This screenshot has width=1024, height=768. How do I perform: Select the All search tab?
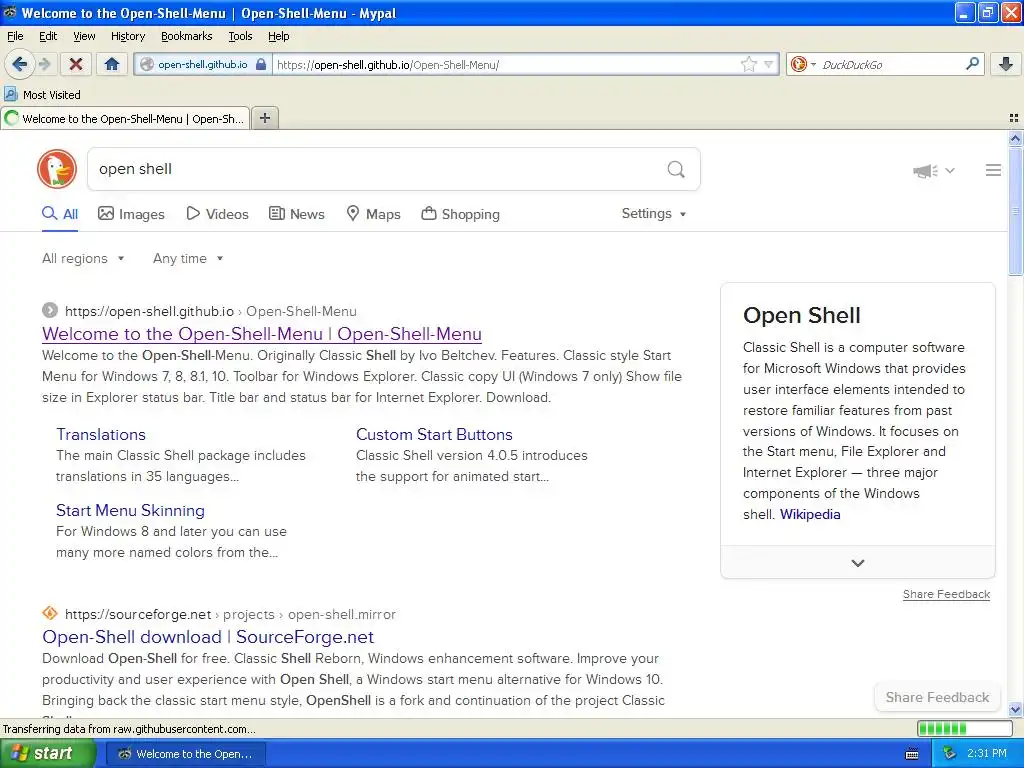(60, 214)
